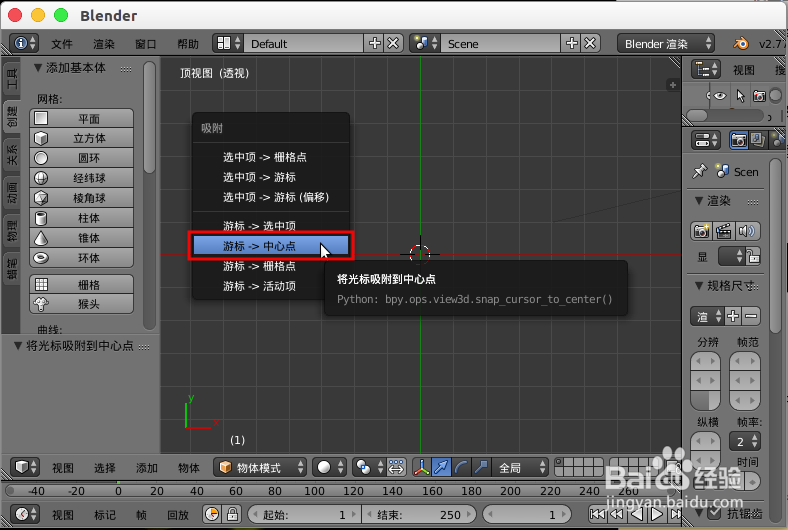
Task: Click the outliner renderability camera icon
Action: click(759, 95)
